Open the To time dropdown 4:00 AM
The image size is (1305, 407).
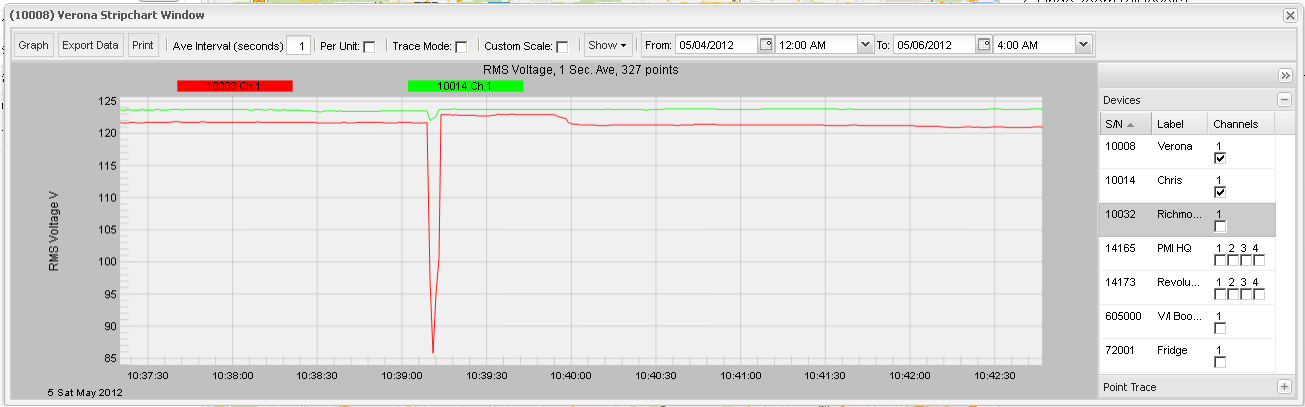pos(1084,45)
